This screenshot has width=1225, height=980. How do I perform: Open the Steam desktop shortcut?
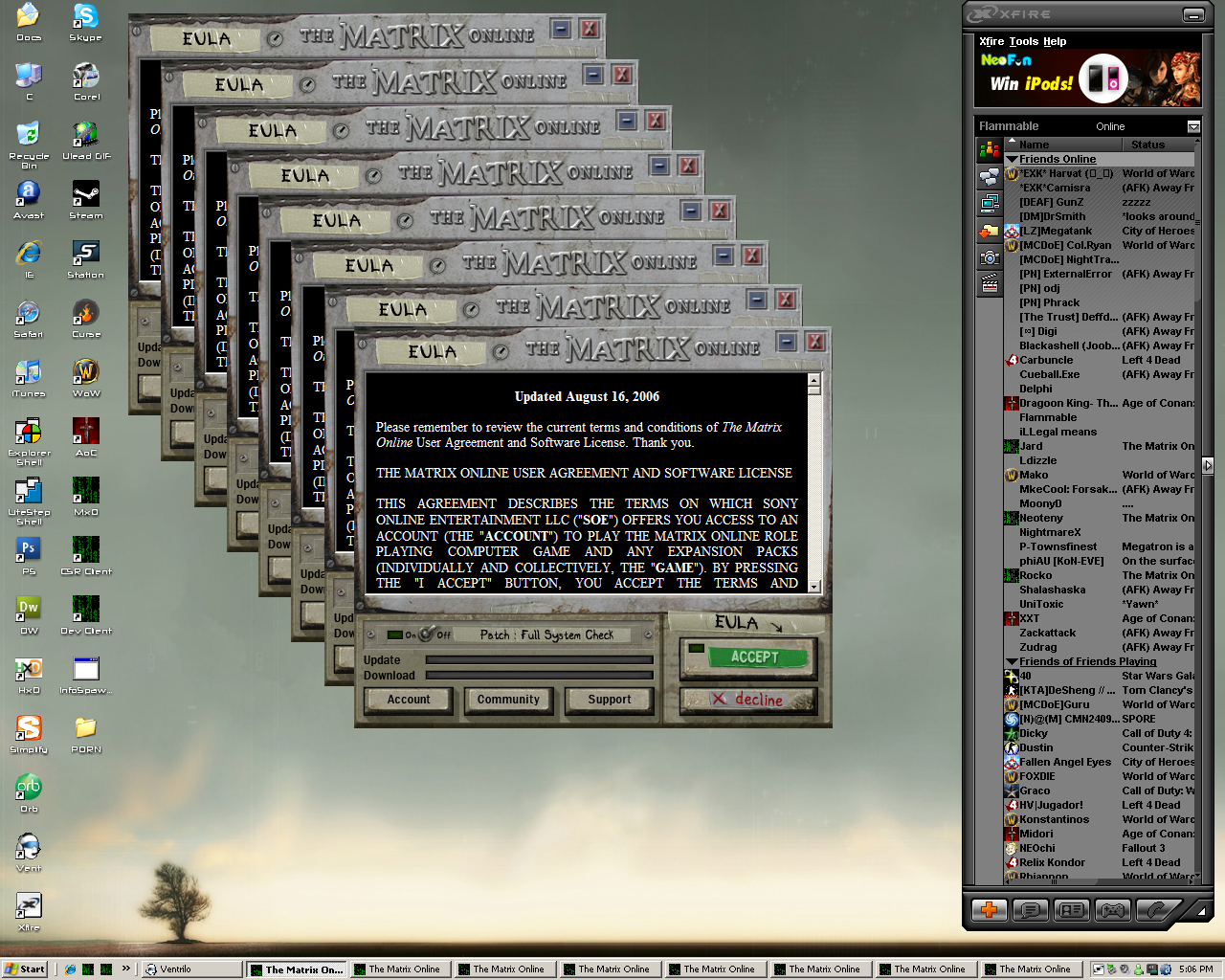tap(85, 200)
